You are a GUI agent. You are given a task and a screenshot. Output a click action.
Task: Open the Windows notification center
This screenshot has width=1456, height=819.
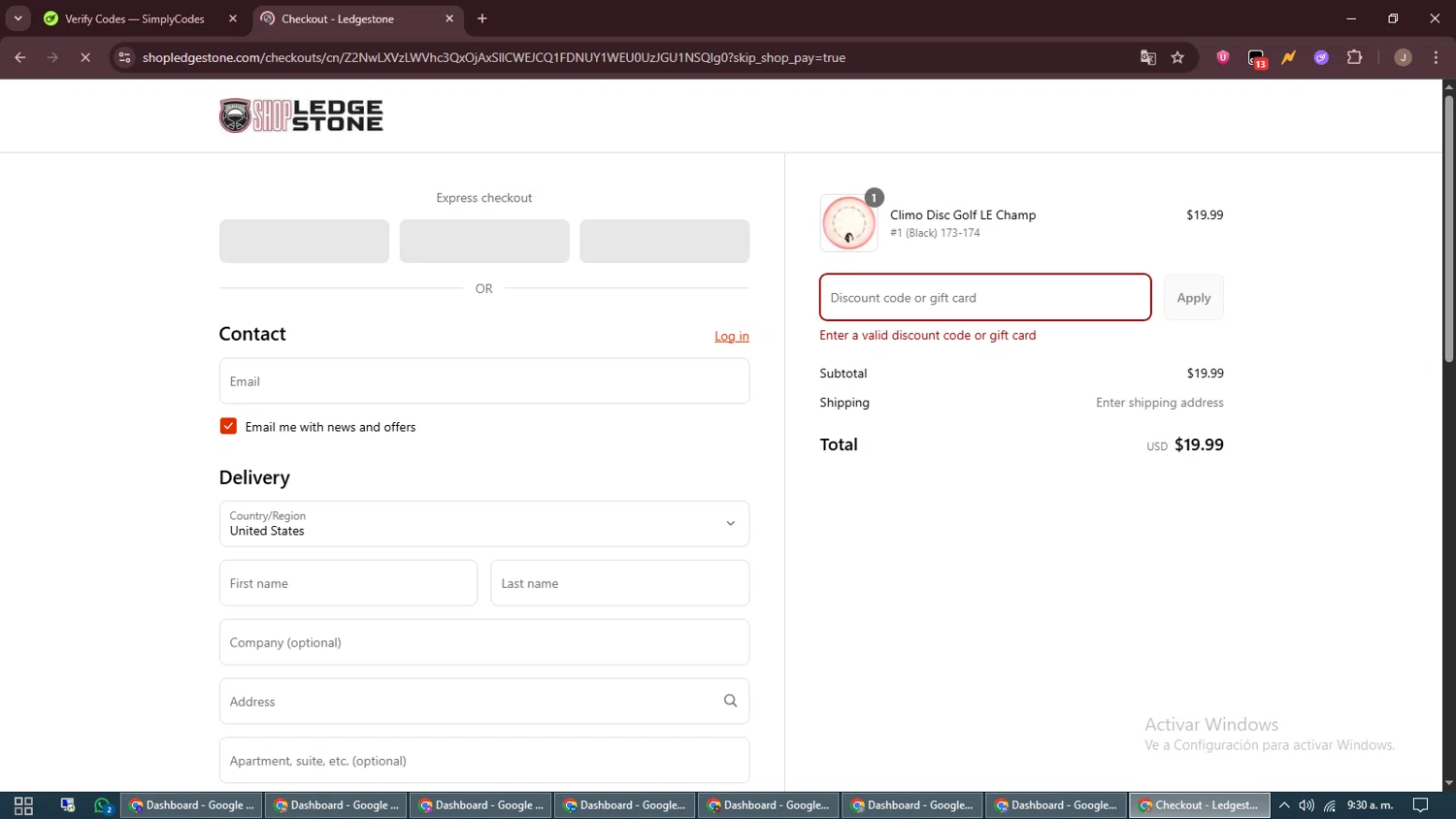[1421, 805]
